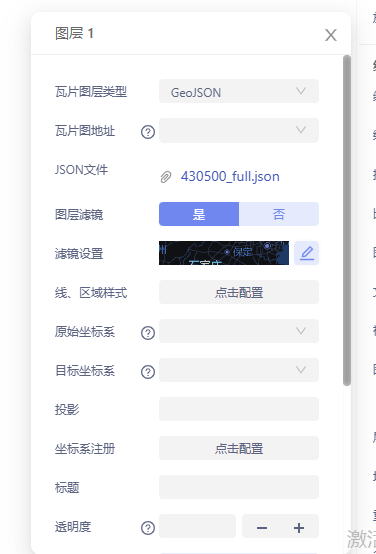Expand the 原始坐标系 dropdown
This screenshot has height=554, width=376.
pyautogui.click(x=239, y=331)
